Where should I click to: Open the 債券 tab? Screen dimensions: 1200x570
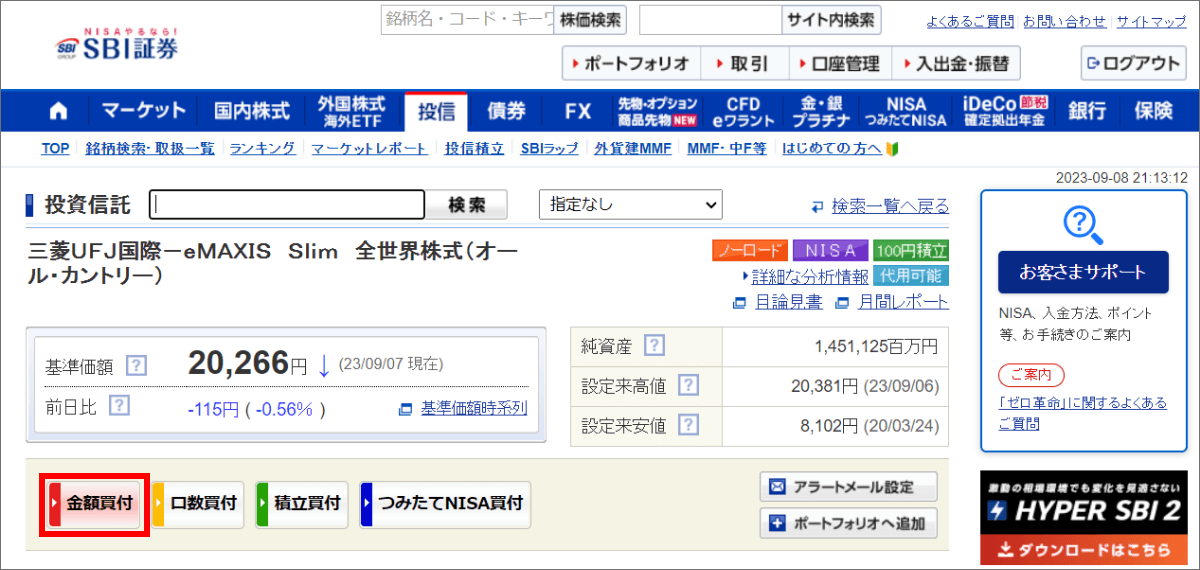(x=507, y=110)
